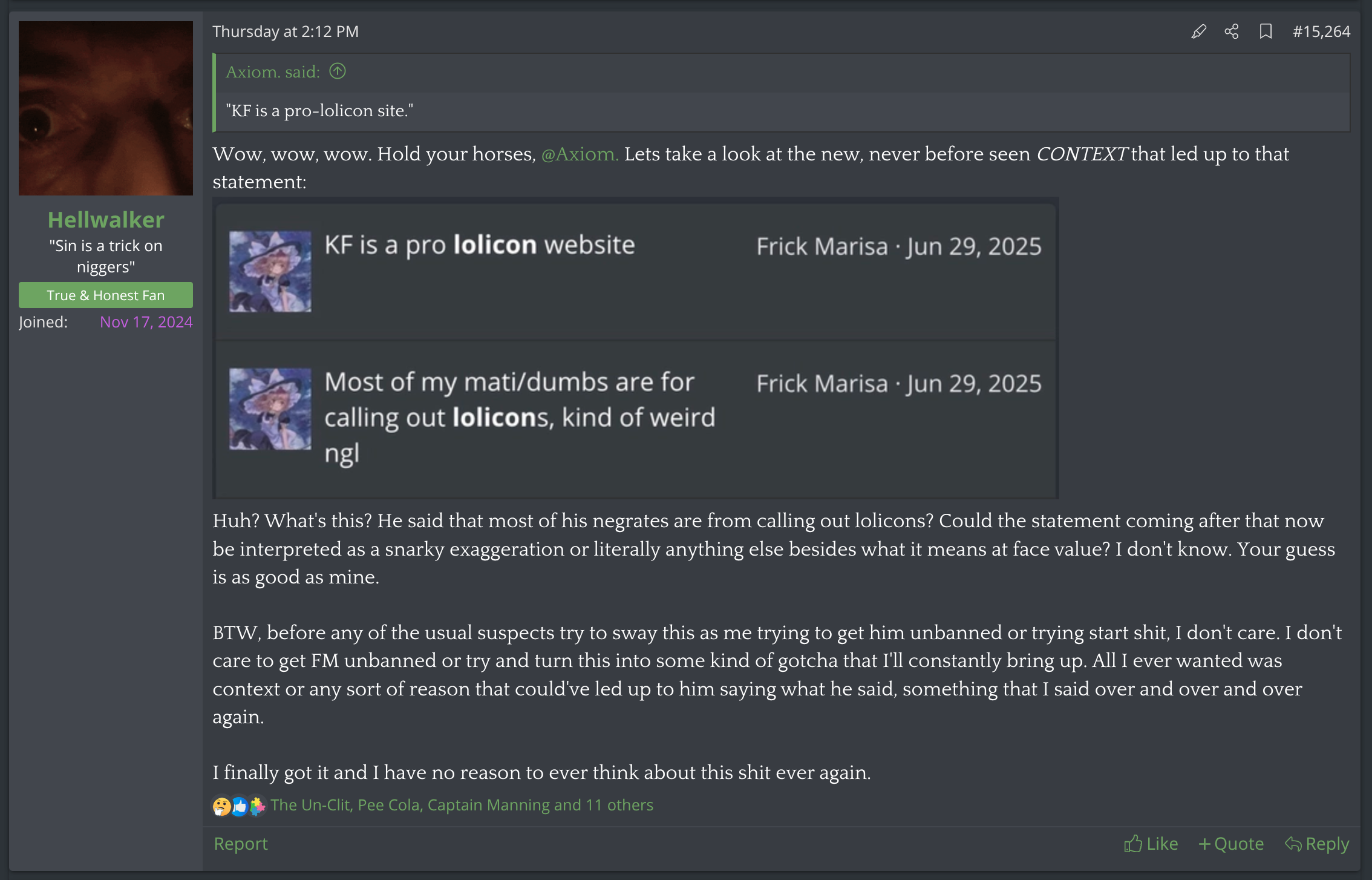The height and width of the screenshot is (880, 1372).
Task: Add the post to multi-quote with +Quote
Action: coord(1231,843)
